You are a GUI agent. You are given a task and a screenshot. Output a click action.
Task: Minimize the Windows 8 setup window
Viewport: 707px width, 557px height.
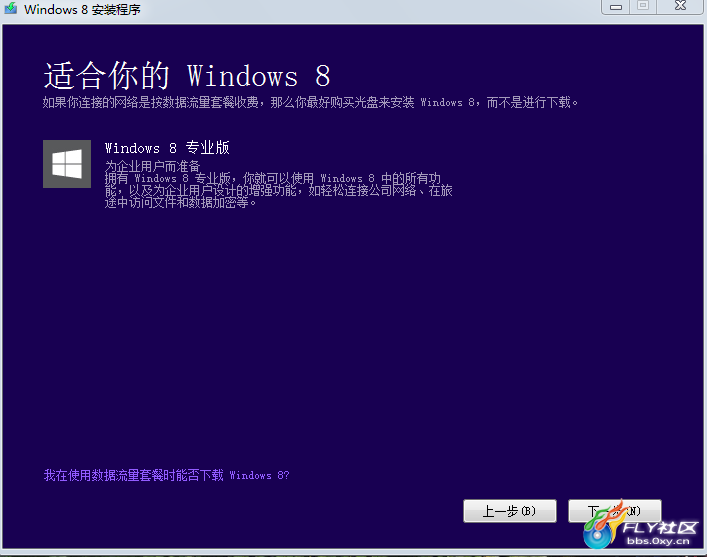tap(615, 7)
